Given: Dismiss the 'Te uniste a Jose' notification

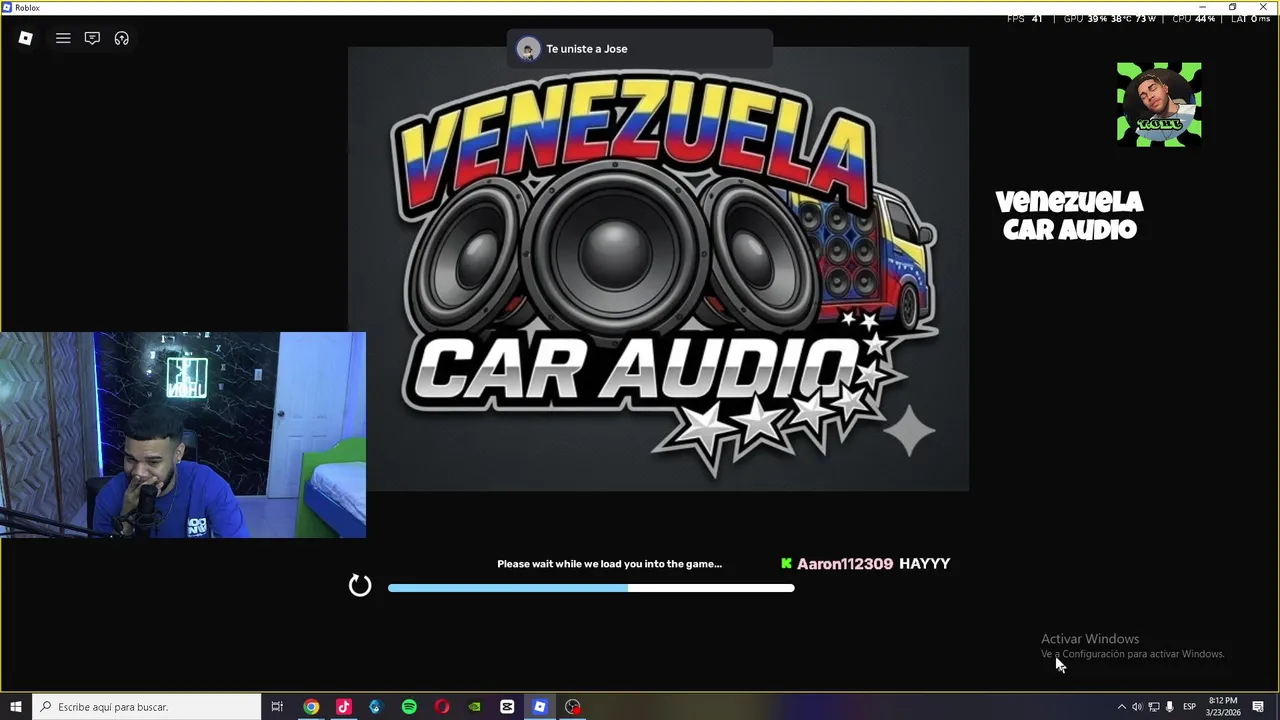Looking at the screenshot, I should pos(640,49).
